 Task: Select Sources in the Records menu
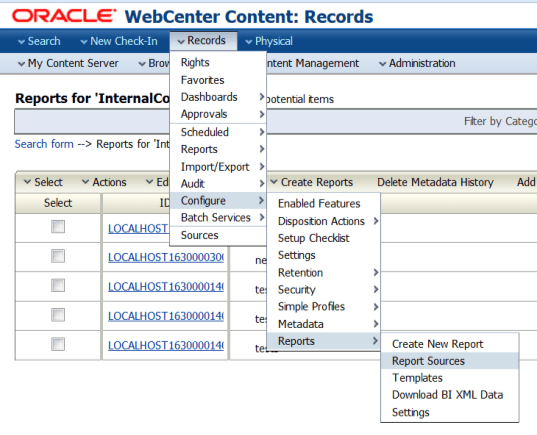[x=218, y=235]
